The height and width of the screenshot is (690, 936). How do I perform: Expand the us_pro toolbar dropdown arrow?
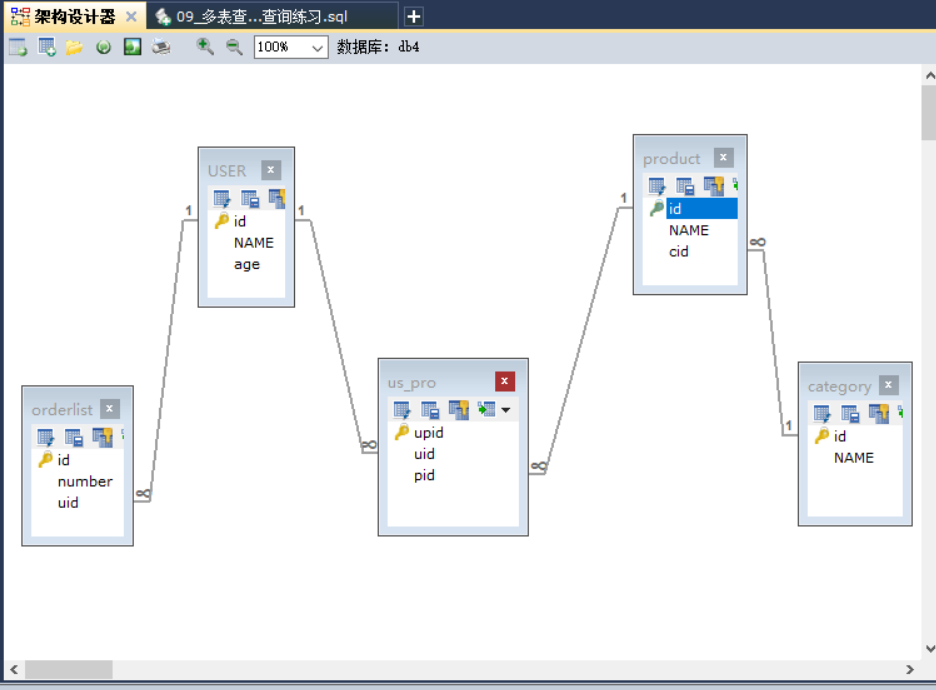(505, 410)
